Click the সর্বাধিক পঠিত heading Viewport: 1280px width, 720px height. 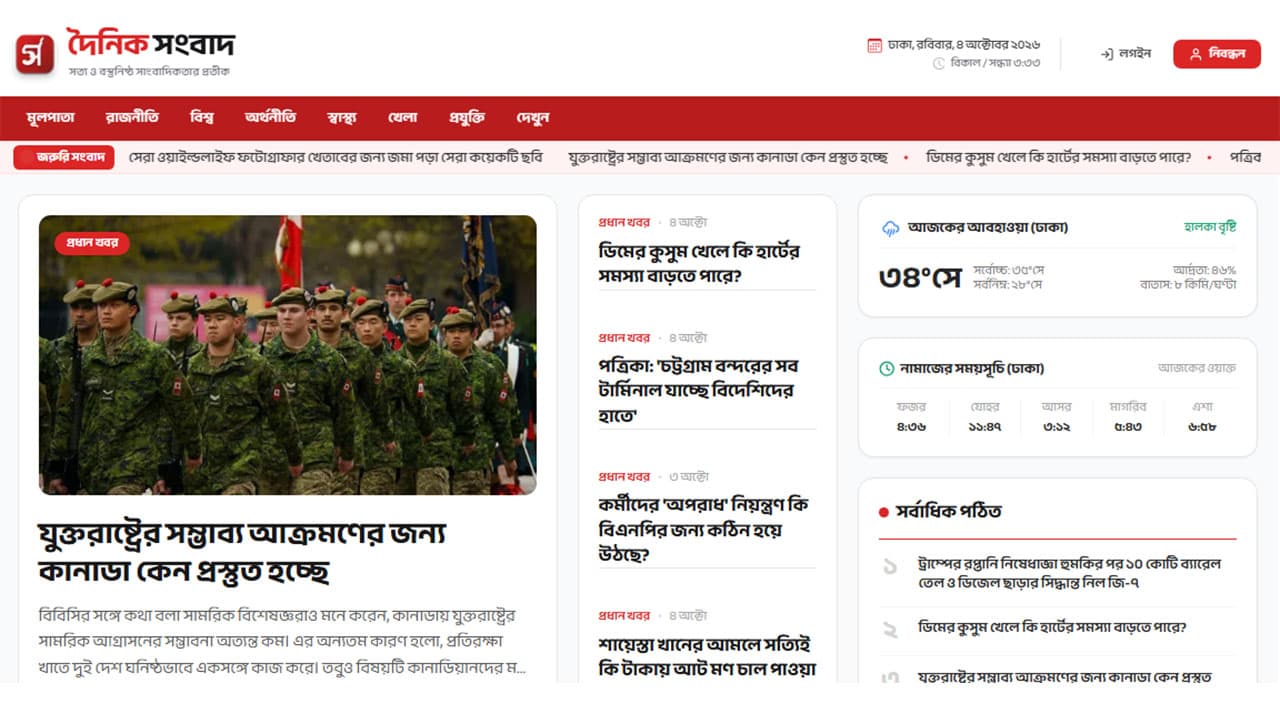click(949, 512)
